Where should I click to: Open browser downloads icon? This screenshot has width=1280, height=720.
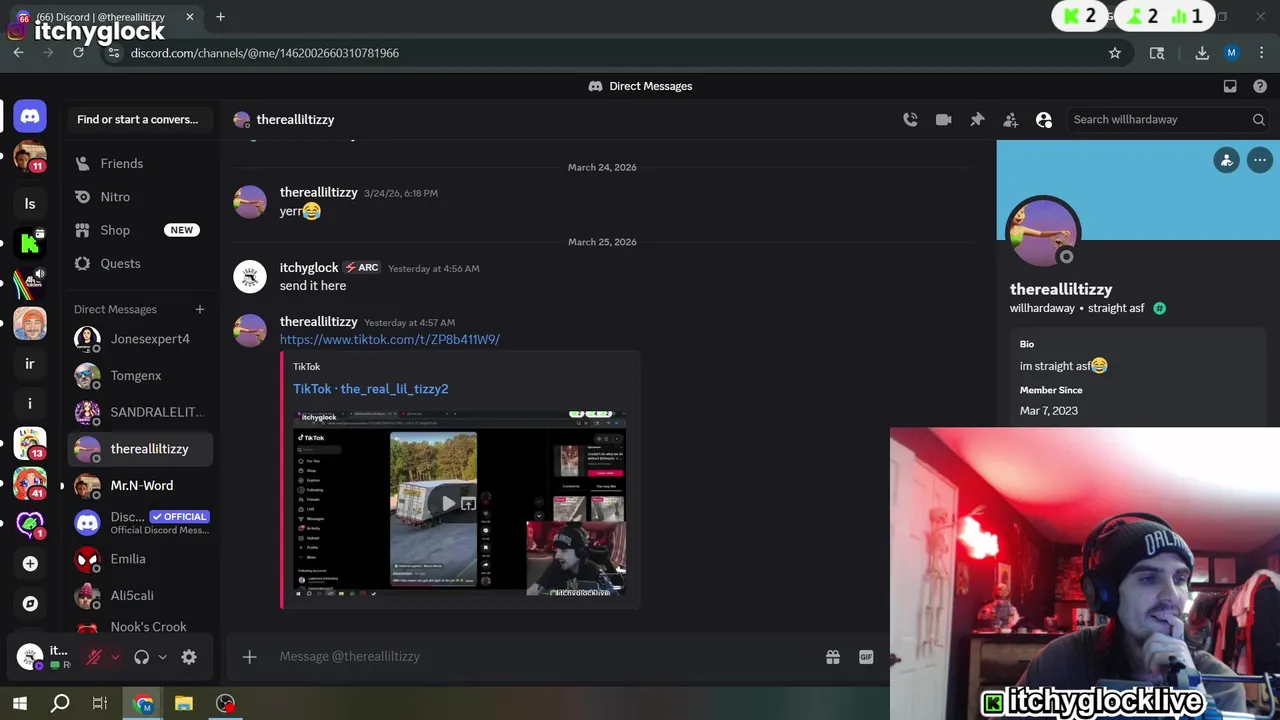[x=1202, y=53]
